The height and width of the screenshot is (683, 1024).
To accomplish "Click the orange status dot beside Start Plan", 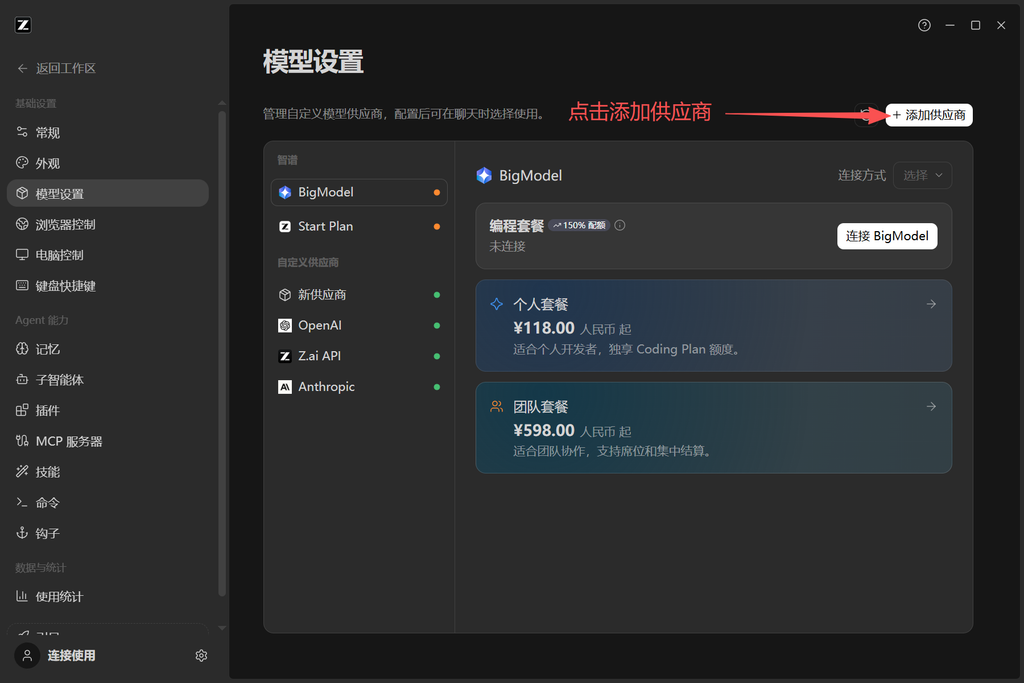I will coord(437,227).
